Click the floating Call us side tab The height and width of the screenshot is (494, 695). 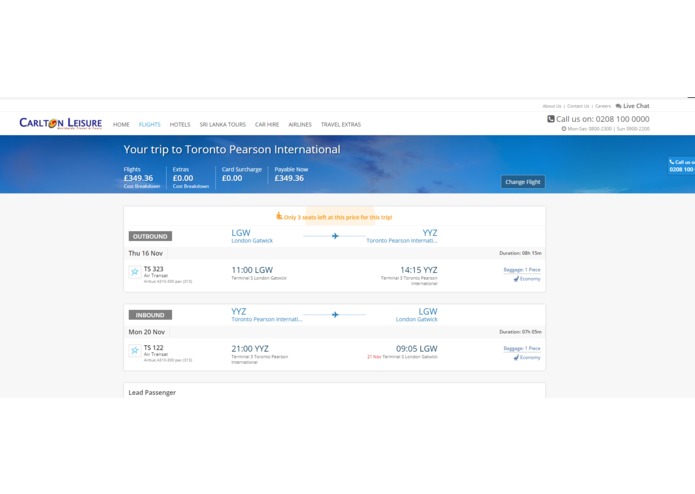click(x=681, y=165)
